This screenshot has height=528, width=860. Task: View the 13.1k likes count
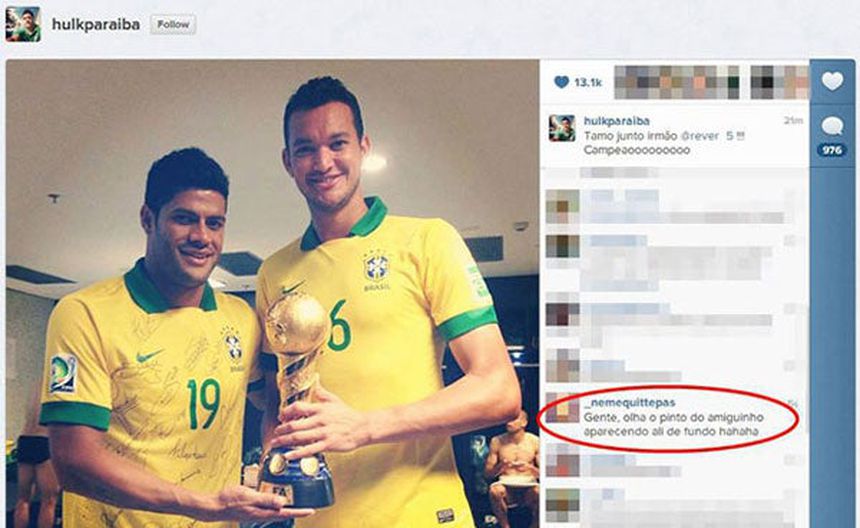pos(588,83)
